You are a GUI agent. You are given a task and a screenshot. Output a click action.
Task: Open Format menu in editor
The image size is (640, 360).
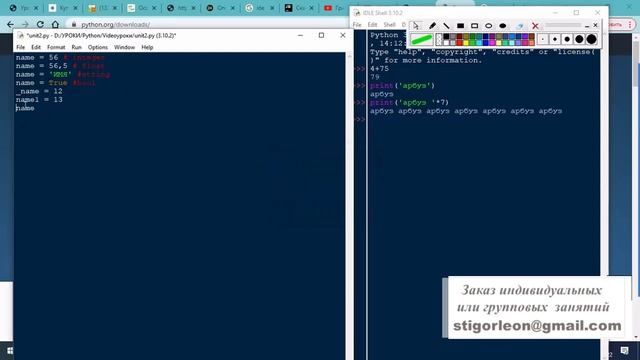click(x=56, y=47)
